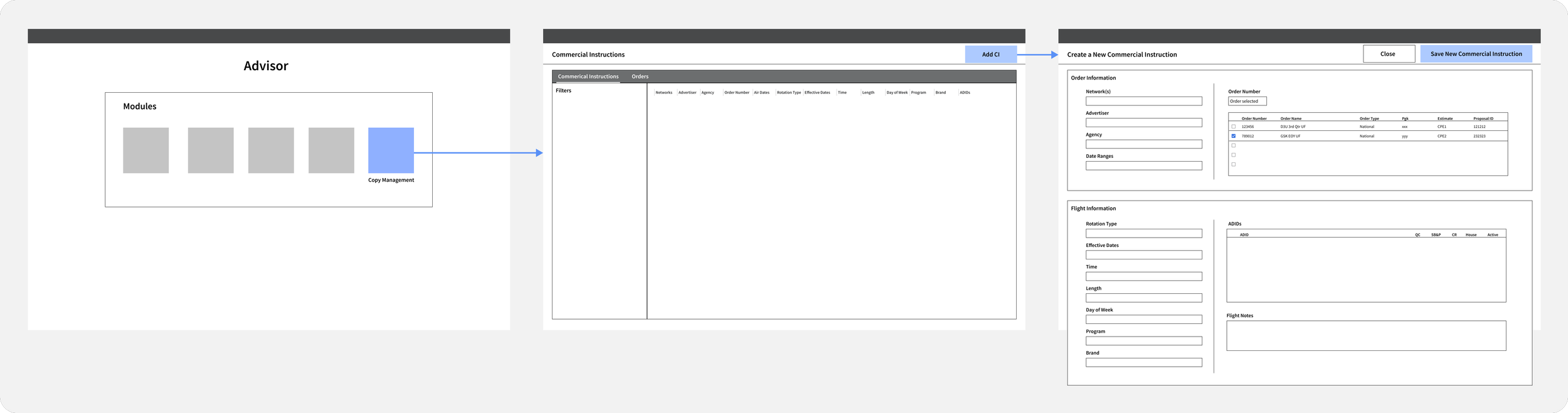Click the Add CI button
Viewport: 1568px width, 413px height.
tap(990, 55)
